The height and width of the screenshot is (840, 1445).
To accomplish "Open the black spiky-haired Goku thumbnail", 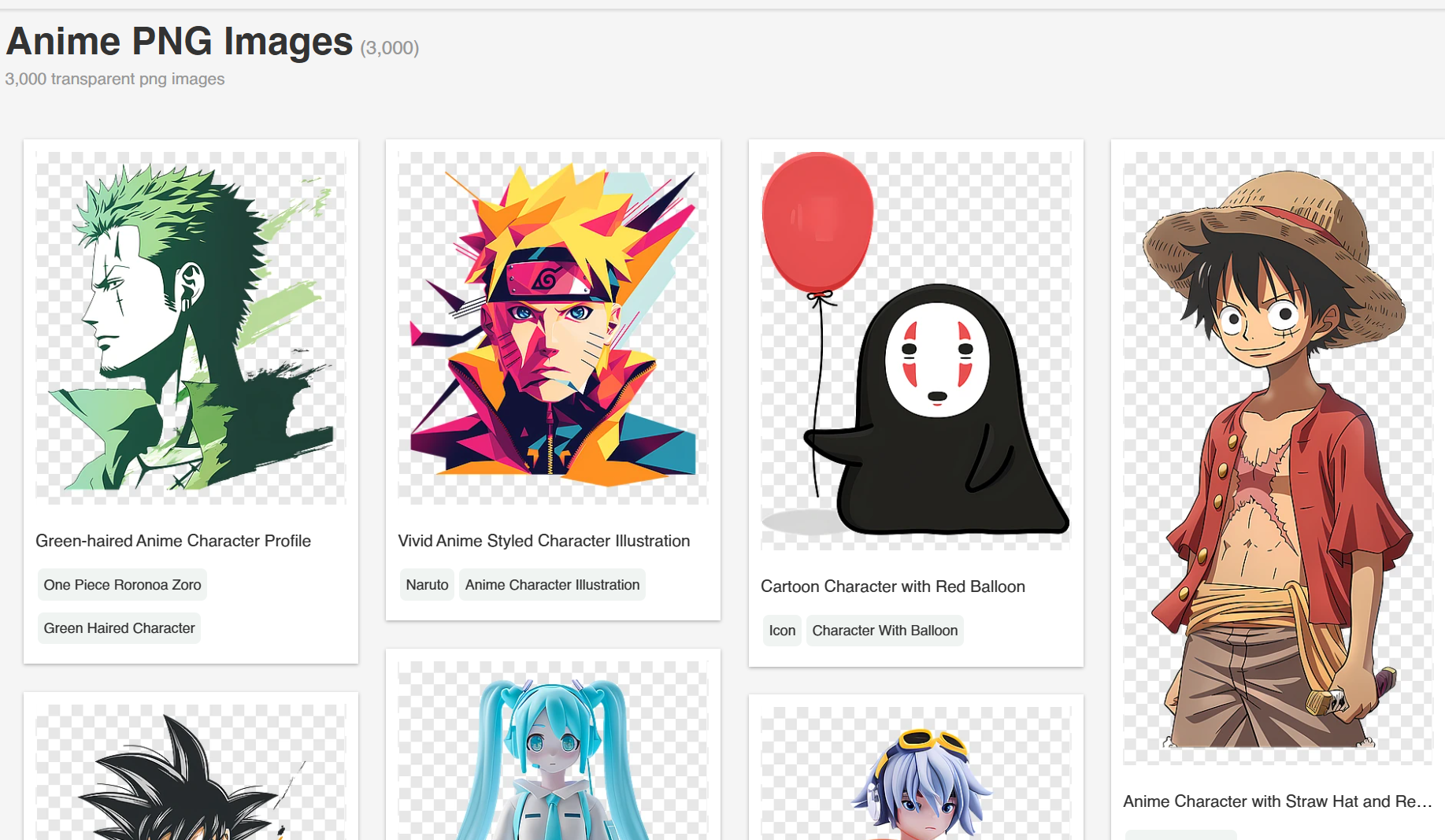I will (x=191, y=772).
